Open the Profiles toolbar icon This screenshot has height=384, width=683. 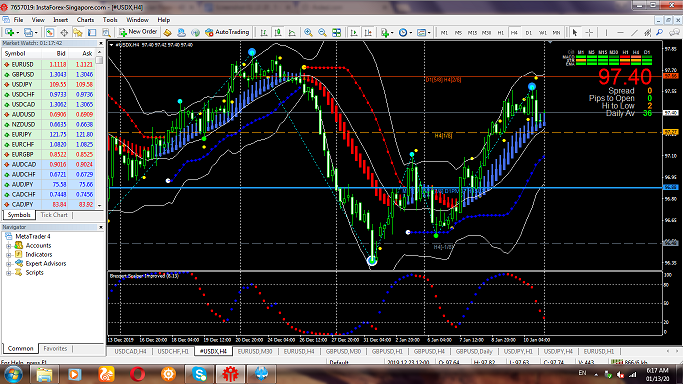click(x=28, y=33)
